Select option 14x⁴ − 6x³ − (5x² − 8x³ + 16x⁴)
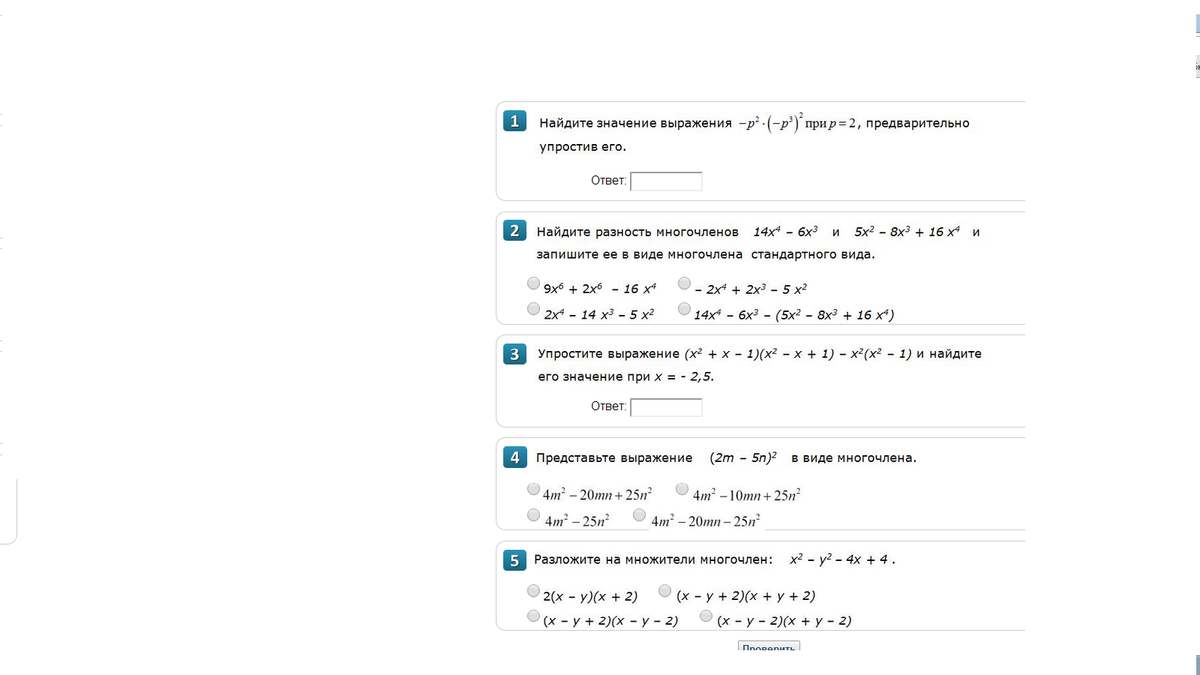 684,310
